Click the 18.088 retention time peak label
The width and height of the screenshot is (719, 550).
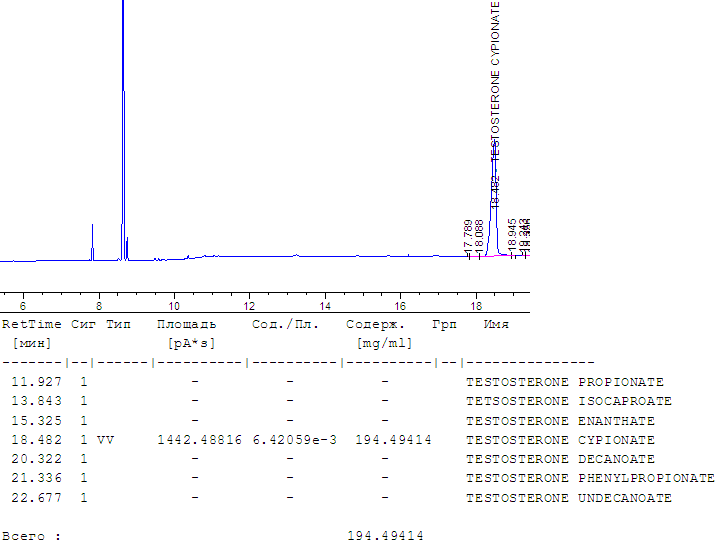click(480, 236)
